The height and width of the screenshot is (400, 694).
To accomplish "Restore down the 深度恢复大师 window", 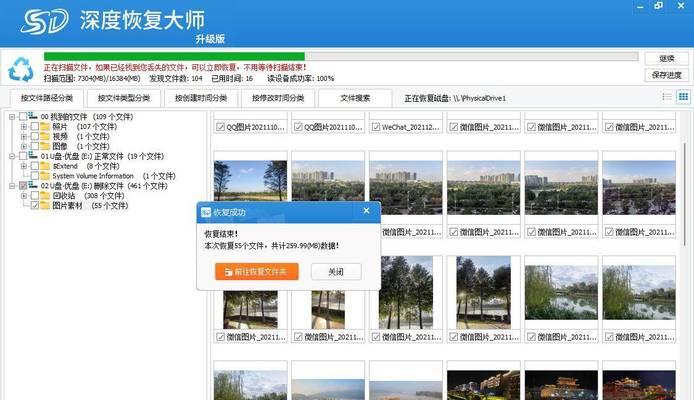I will pos(659,6).
